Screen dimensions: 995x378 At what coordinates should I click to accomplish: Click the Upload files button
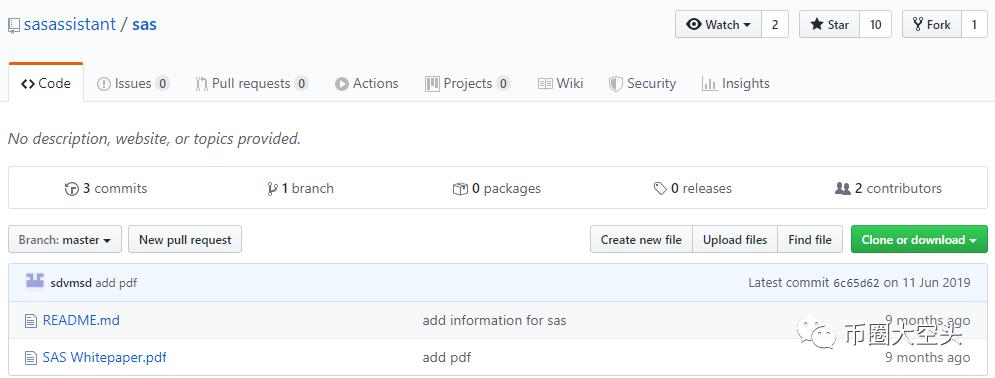(x=735, y=240)
